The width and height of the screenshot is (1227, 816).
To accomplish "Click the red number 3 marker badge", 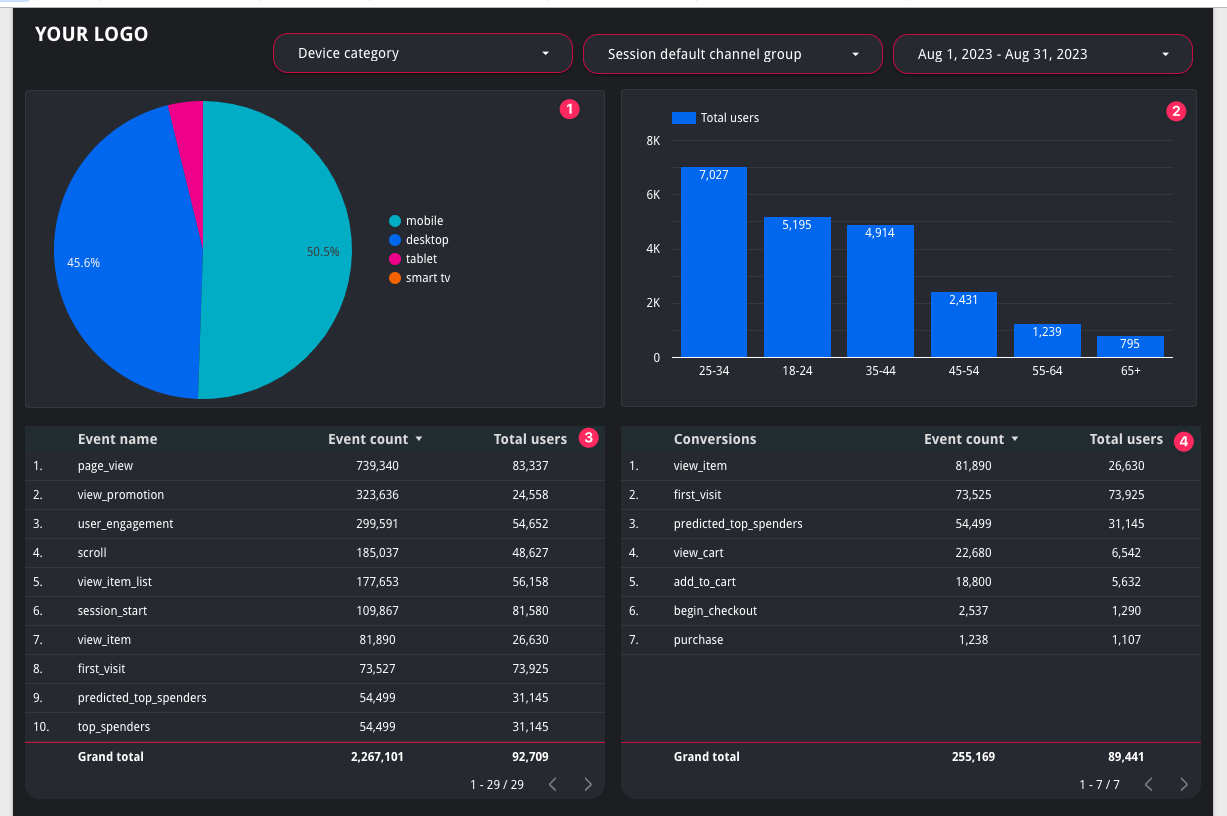I will click(589, 437).
